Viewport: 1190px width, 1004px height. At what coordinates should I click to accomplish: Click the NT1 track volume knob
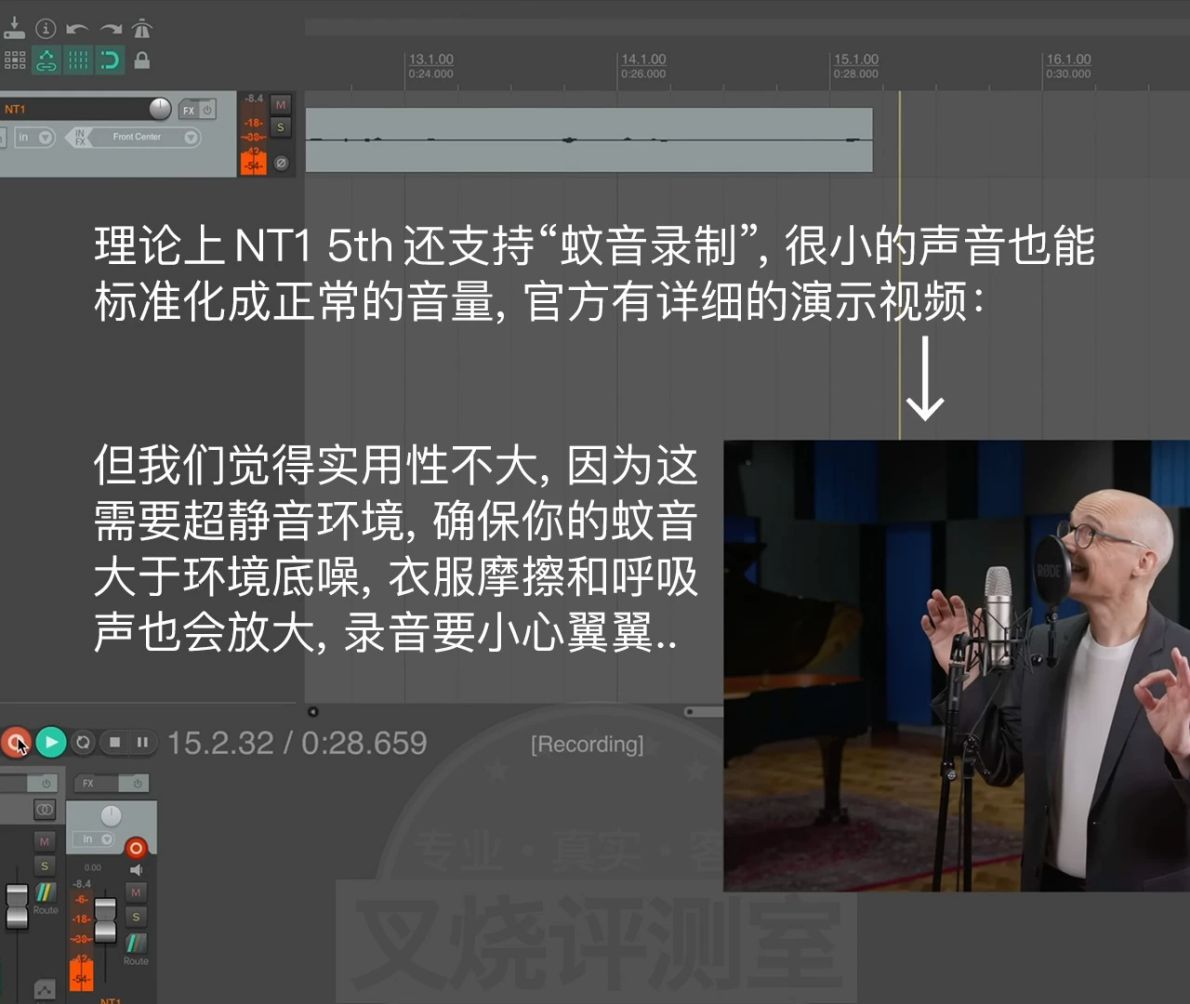point(160,109)
